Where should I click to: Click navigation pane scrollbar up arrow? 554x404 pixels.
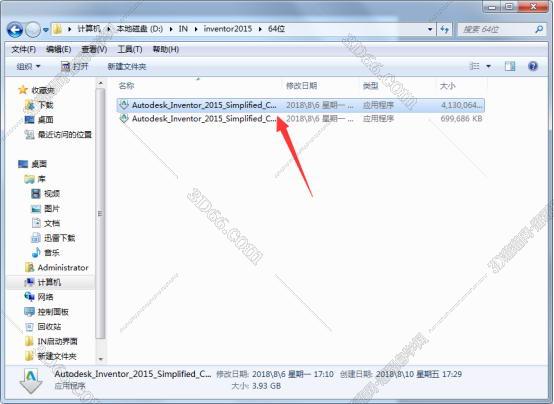(x=101, y=83)
